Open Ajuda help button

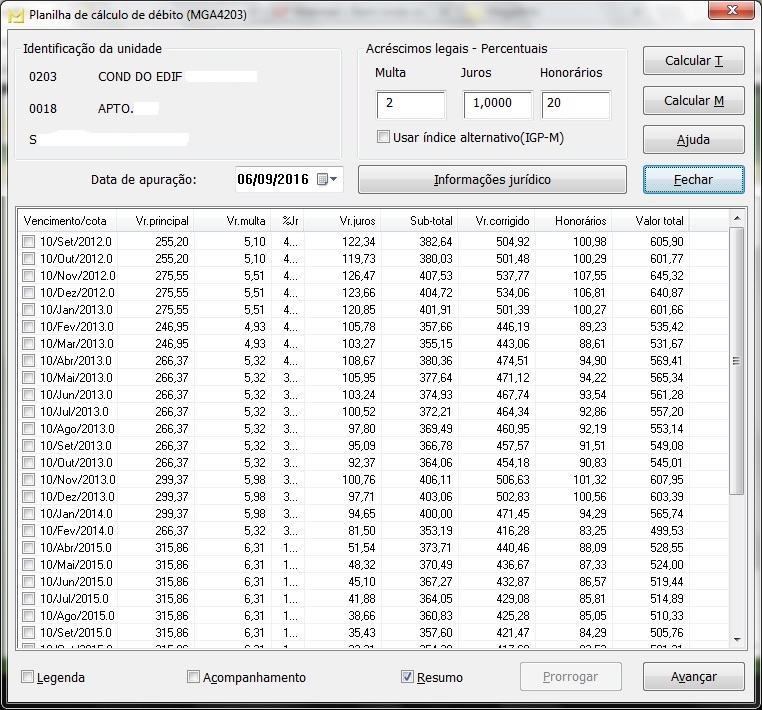point(693,140)
